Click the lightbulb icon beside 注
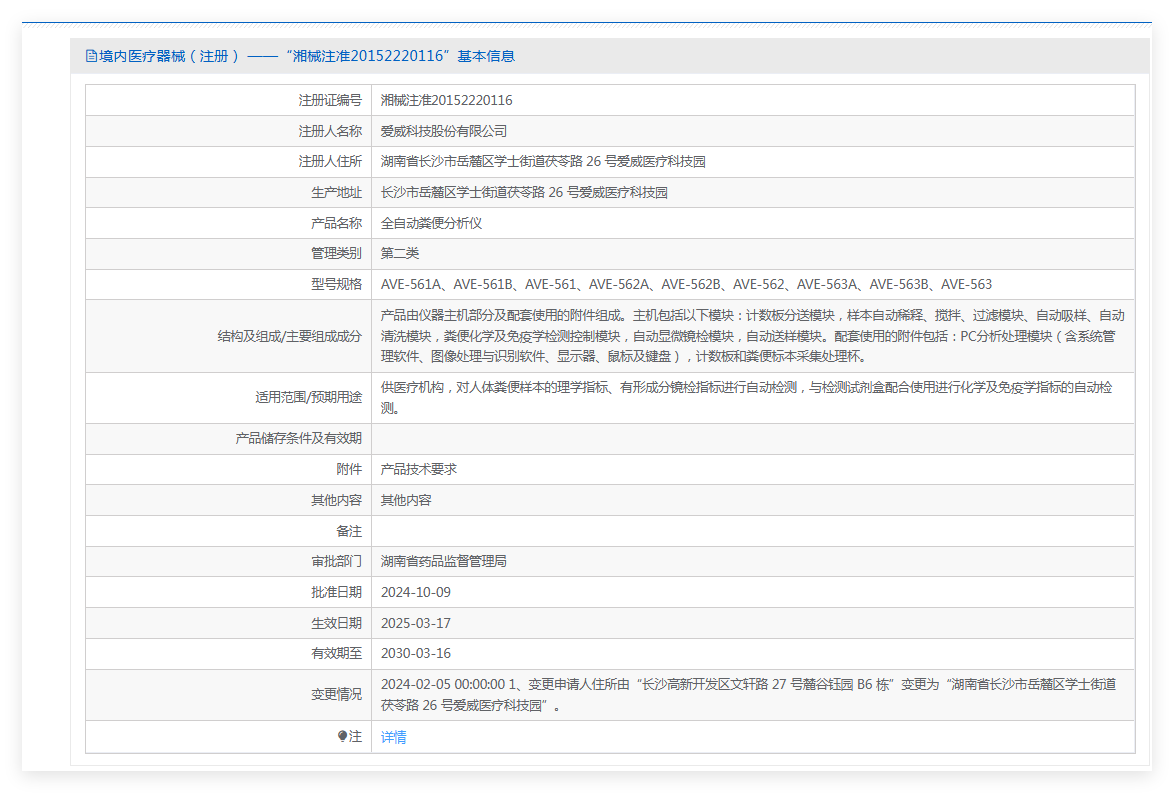 342,737
